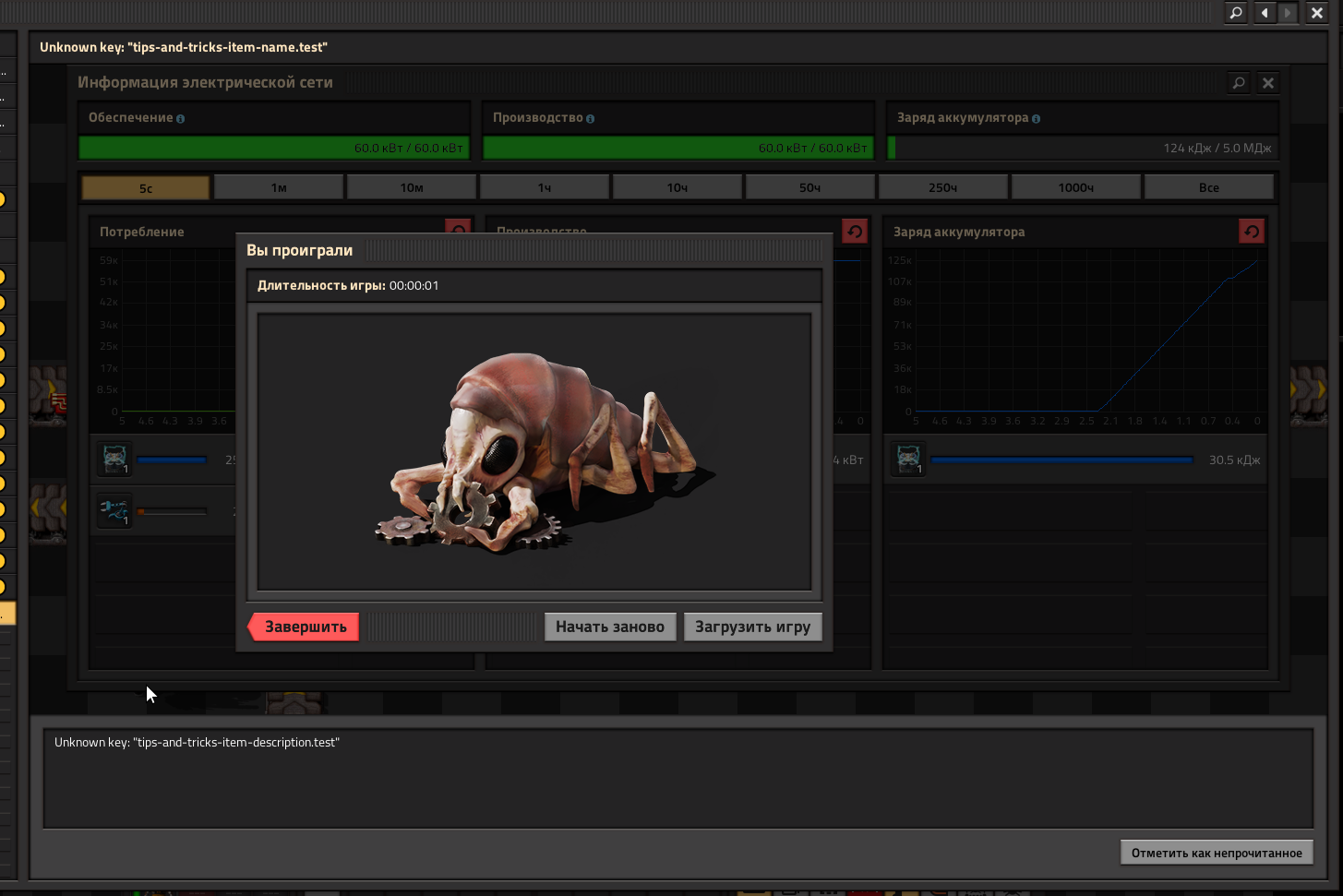The image size is (1343, 896).
Task: Click the accumulator charge bar 124 кДж
Action: point(1083,148)
